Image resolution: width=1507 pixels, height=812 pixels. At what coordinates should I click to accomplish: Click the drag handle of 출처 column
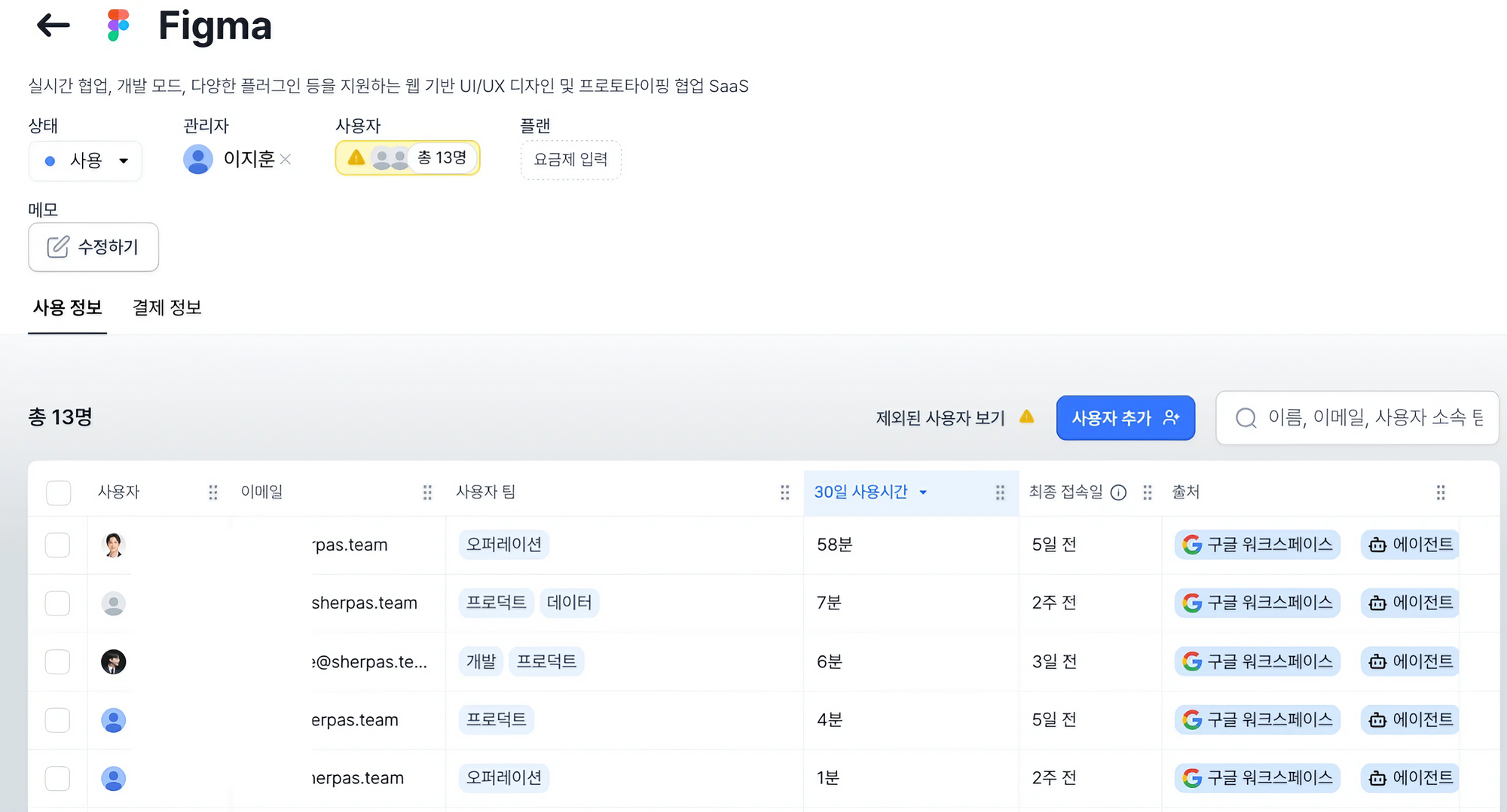1440,493
